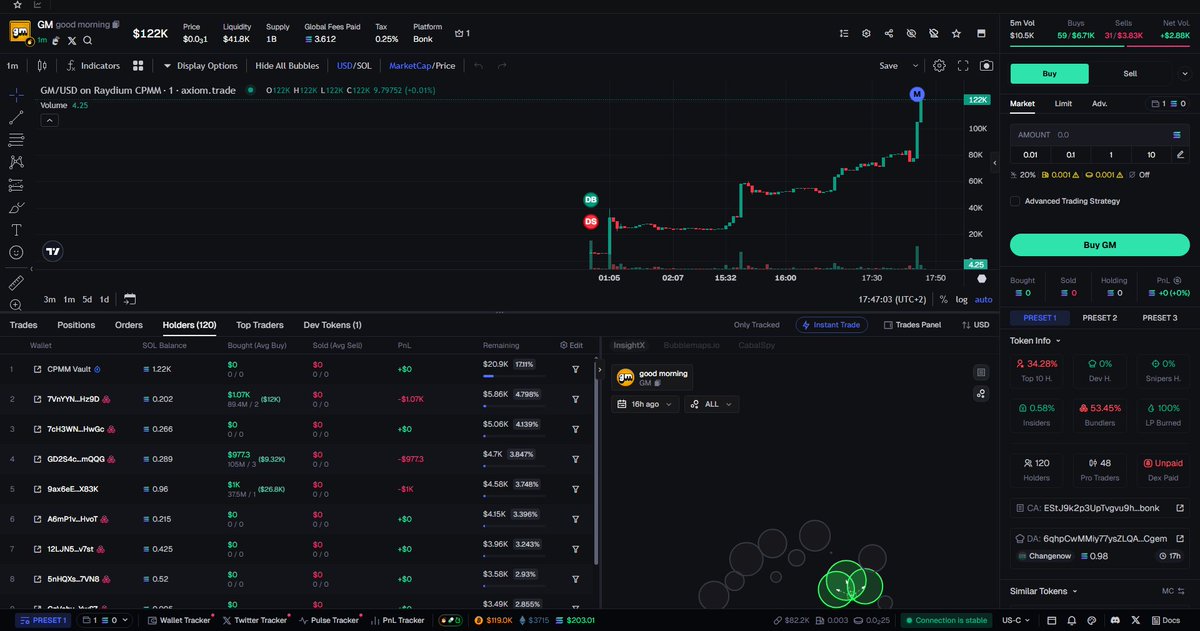Switch chart to Price instead of MarketCap
Screen dimensions: 1200x631
coord(446,66)
